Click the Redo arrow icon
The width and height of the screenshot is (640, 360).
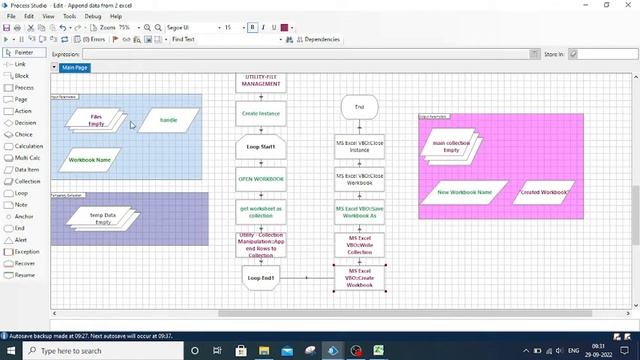[x=78, y=28]
